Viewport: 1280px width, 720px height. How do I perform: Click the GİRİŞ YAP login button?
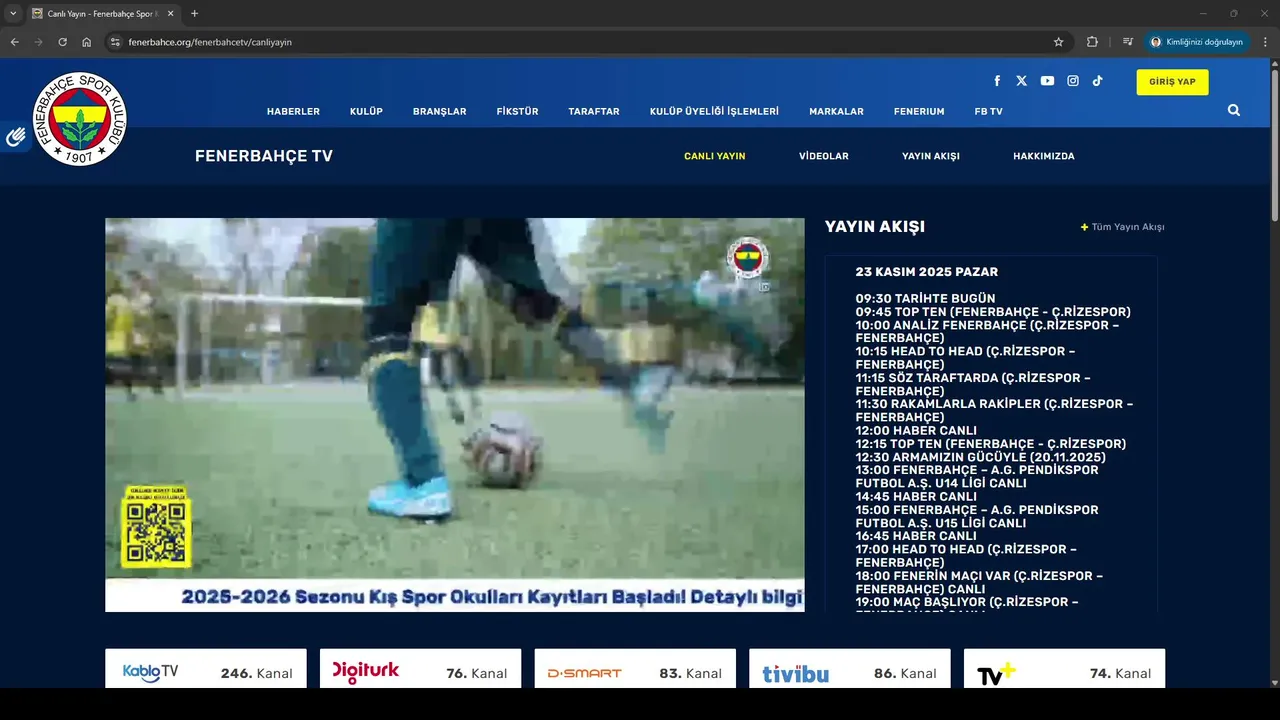pos(1172,82)
